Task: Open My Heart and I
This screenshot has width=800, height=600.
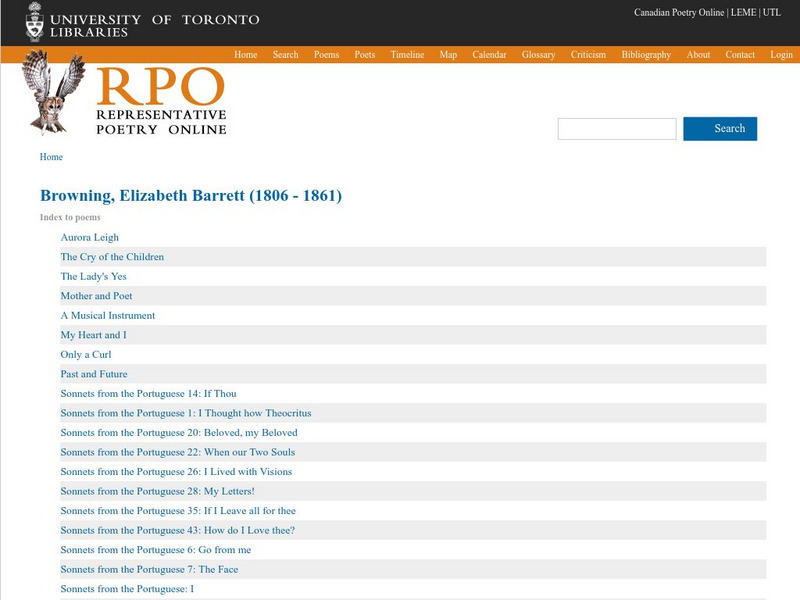Action: (93, 335)
